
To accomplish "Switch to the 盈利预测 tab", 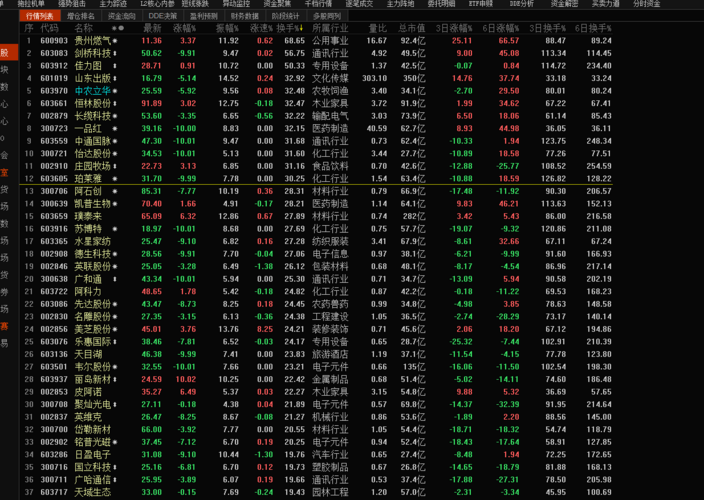I will (x=204, y=16).
